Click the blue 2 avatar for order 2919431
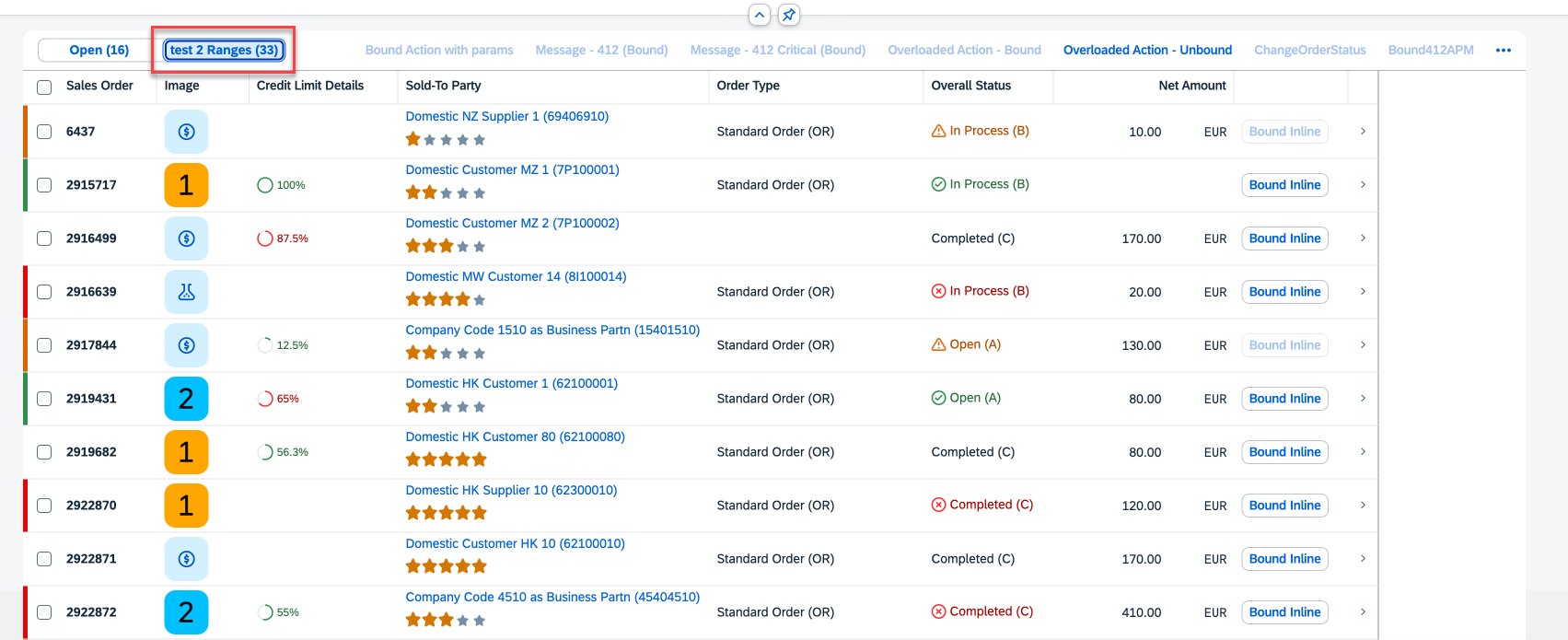Screen dimensions: 1568x640 coord(186,399)
